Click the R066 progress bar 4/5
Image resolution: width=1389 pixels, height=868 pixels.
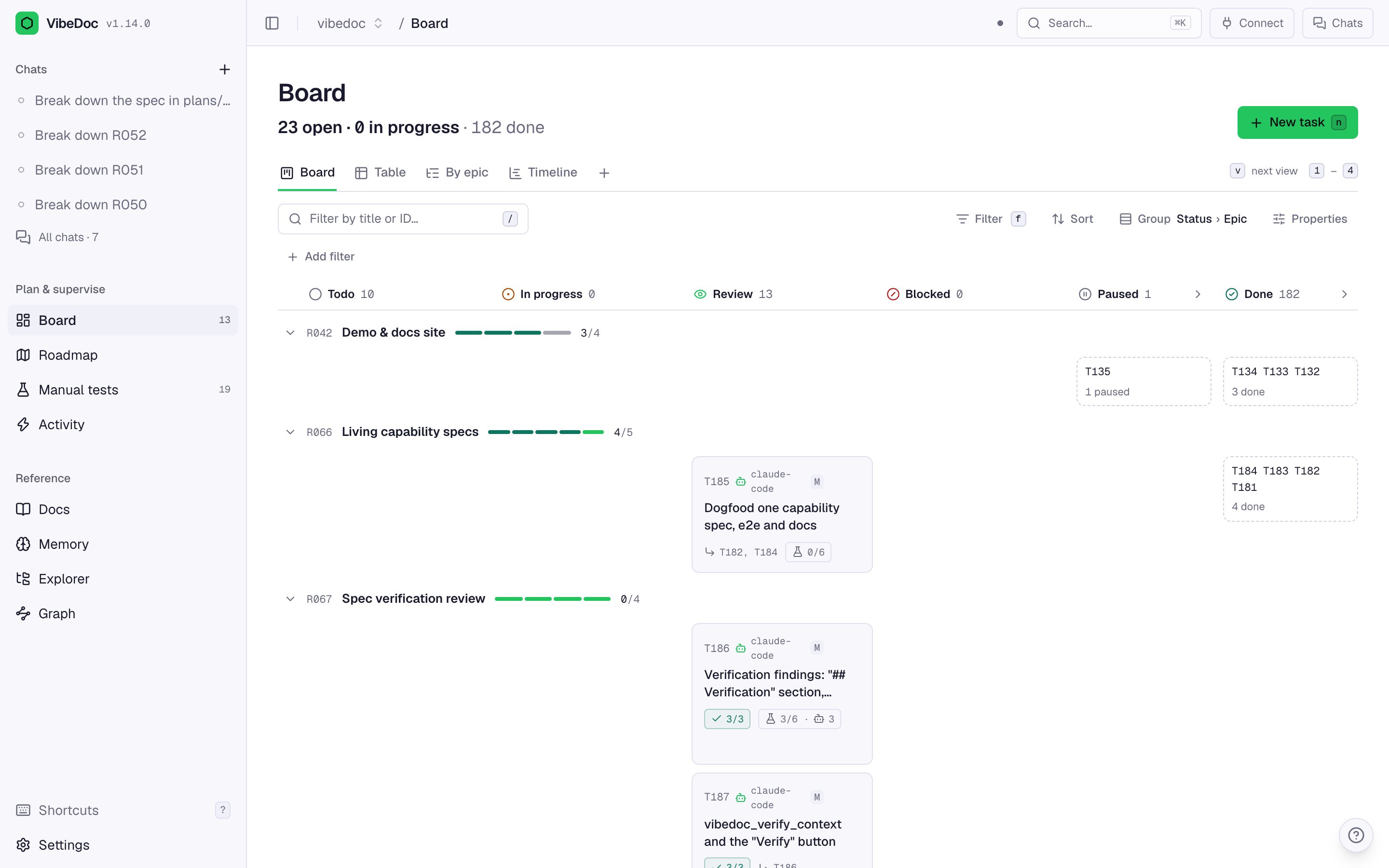pyautogui.click(x=546, y=432)
